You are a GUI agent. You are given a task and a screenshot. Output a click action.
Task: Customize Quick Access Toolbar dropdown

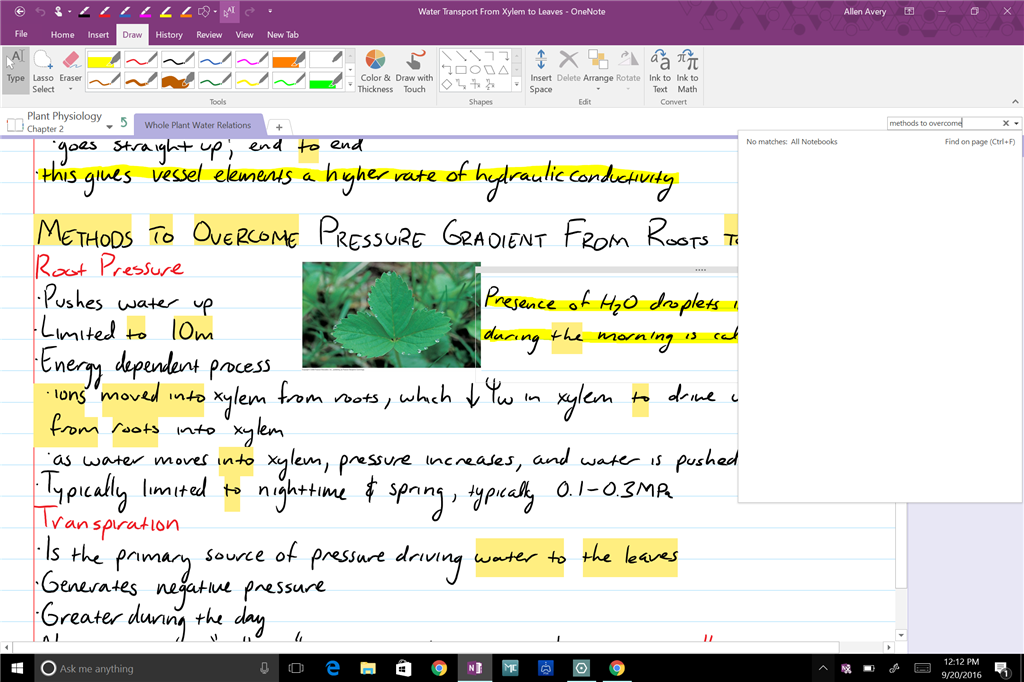point(270,11)
